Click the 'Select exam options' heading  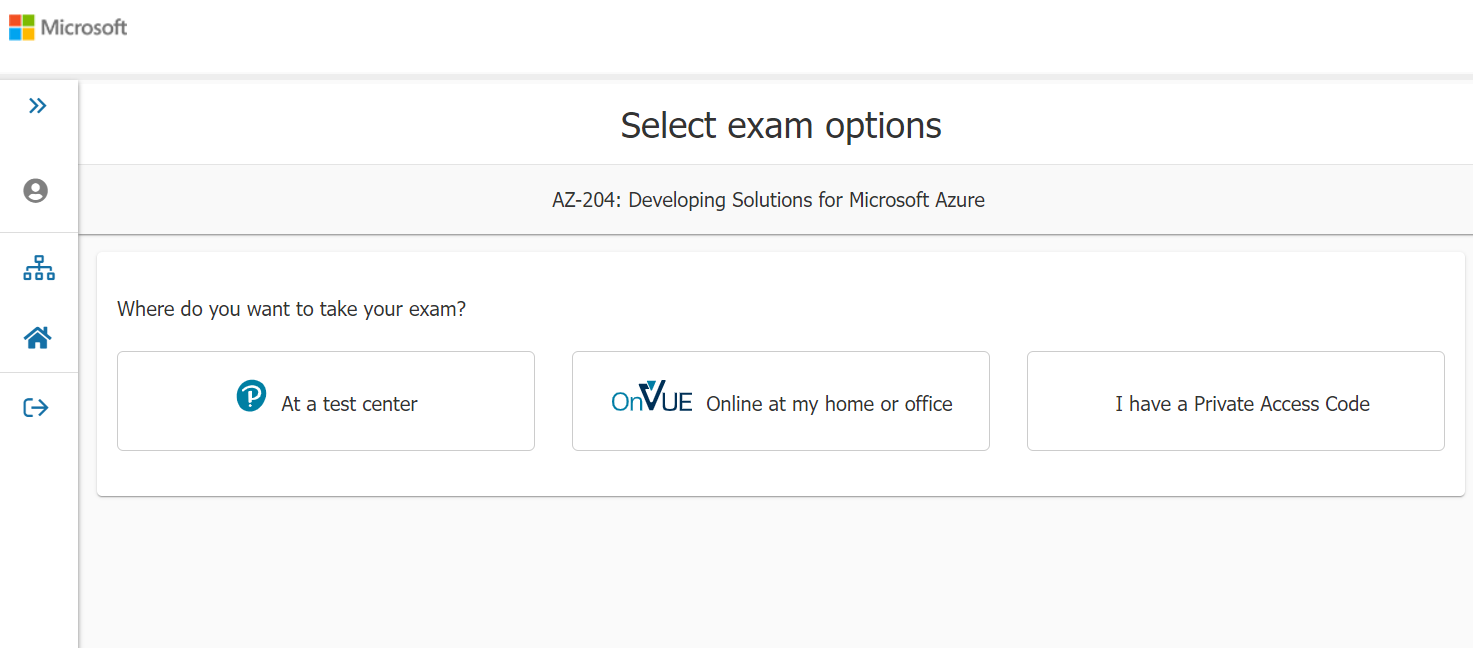click(780, 125)
